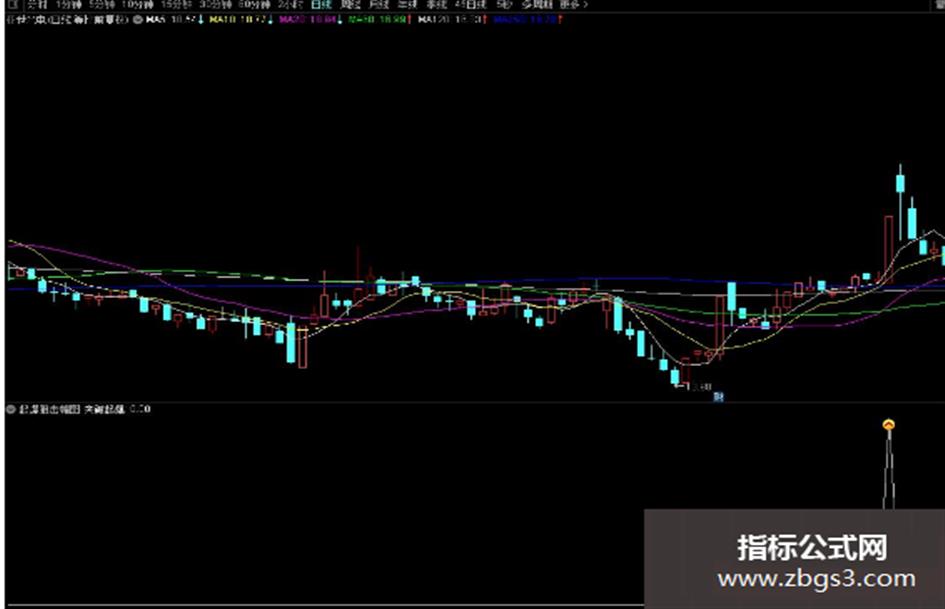The width and height of the screenshot is (945, 609).
Task: Open the 多周期 multi-period tab
Action: pyautogui.click(x=537, y=4)
